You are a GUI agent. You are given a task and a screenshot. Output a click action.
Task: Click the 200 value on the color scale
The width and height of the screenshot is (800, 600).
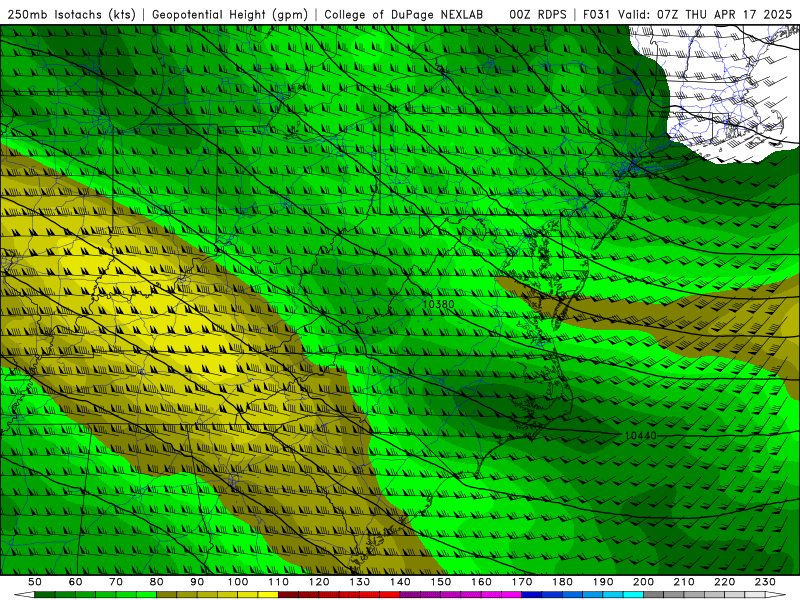[x=643, y=582]
